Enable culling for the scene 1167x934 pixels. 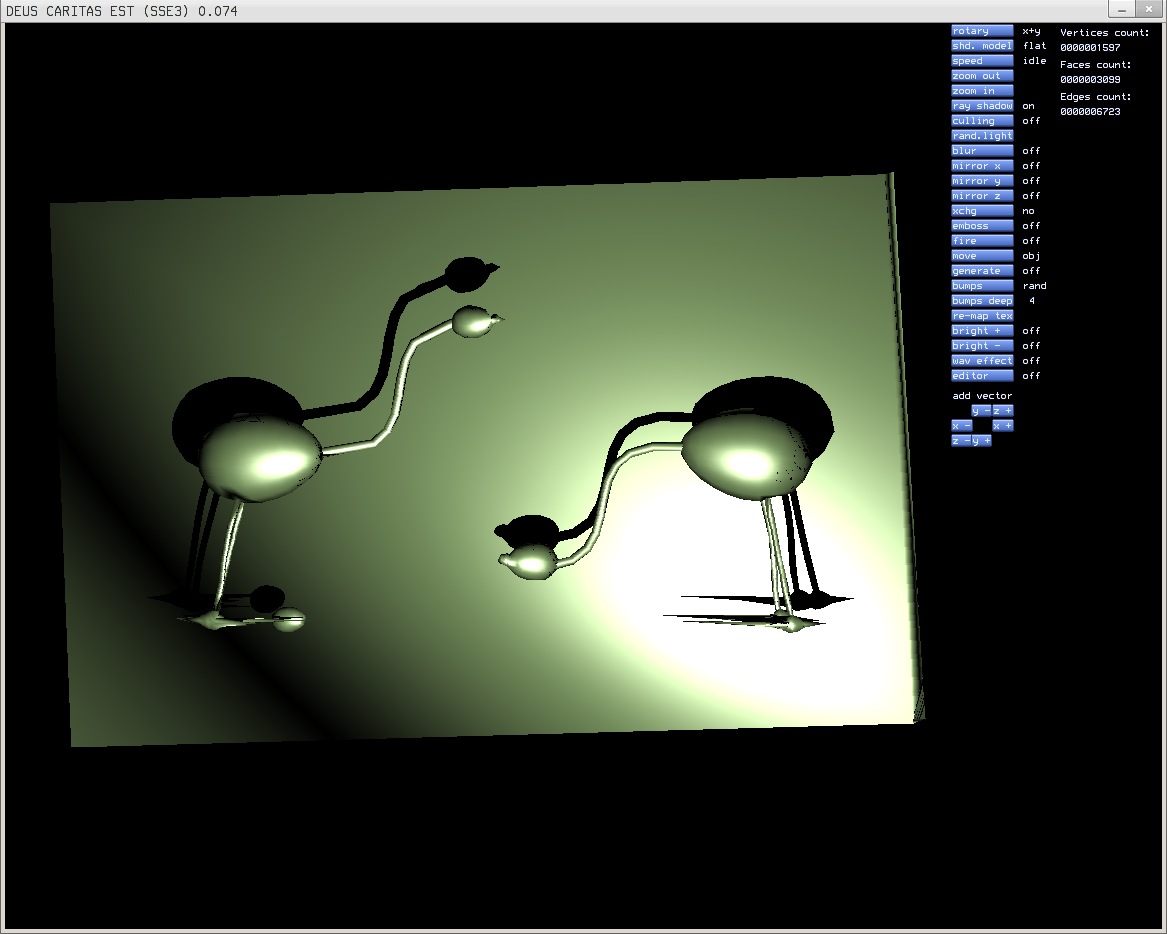point(980,120)
